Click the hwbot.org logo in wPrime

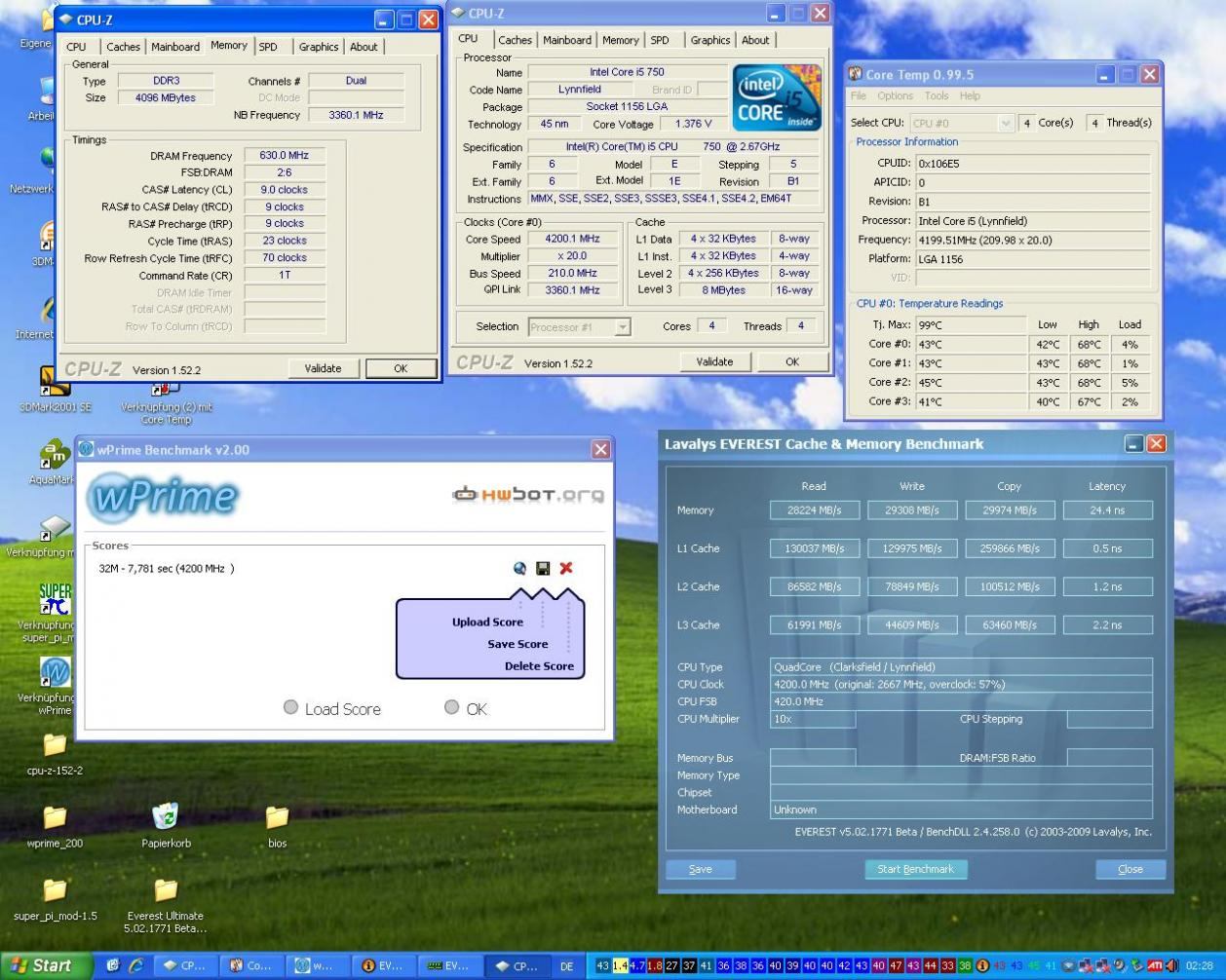coord(527,494)
